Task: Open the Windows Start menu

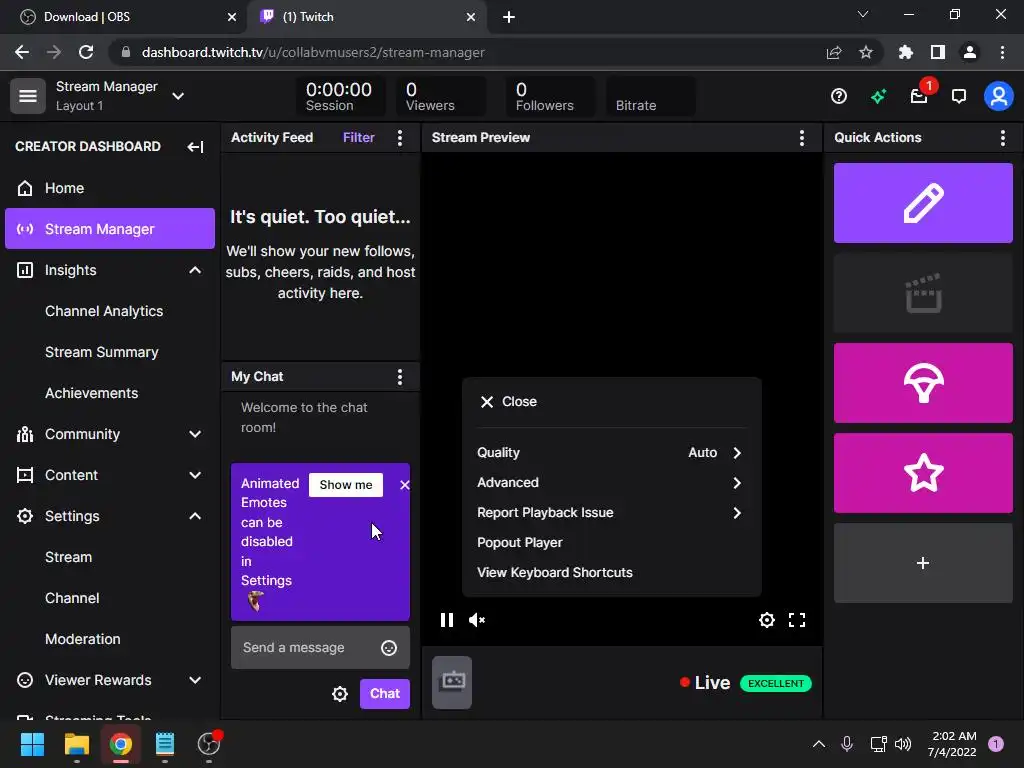Action: click(32, 744)
